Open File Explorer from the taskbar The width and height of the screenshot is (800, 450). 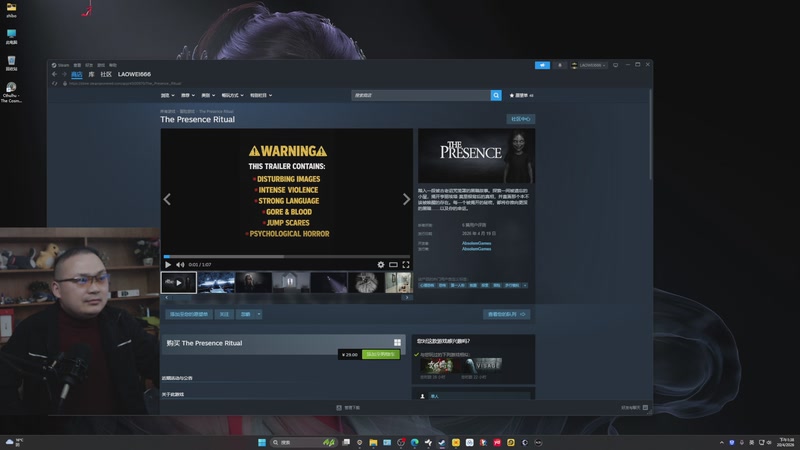pyautogui.click(x=373, y=442)
